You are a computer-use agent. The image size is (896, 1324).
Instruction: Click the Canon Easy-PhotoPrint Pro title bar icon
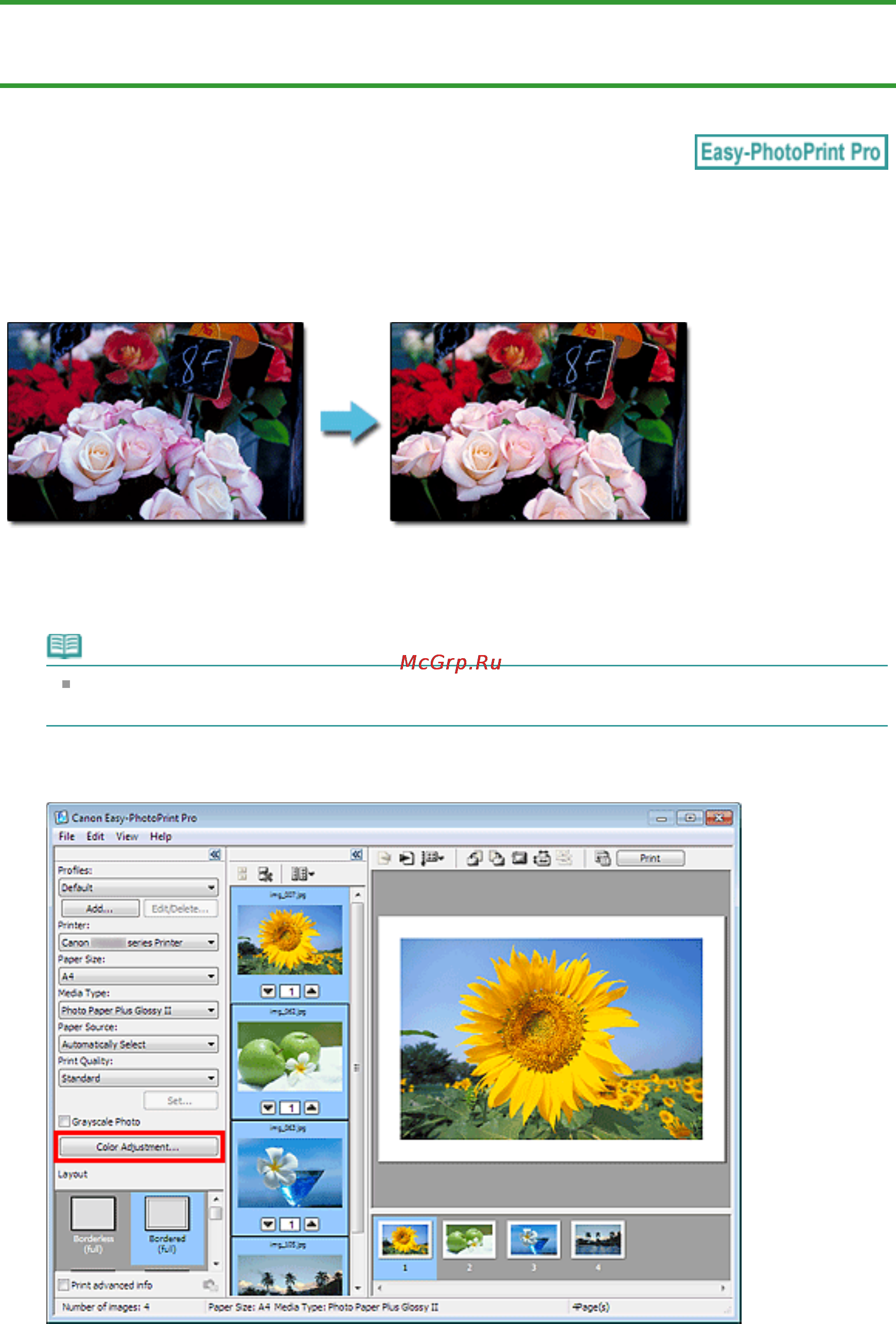tap(62, 818)
